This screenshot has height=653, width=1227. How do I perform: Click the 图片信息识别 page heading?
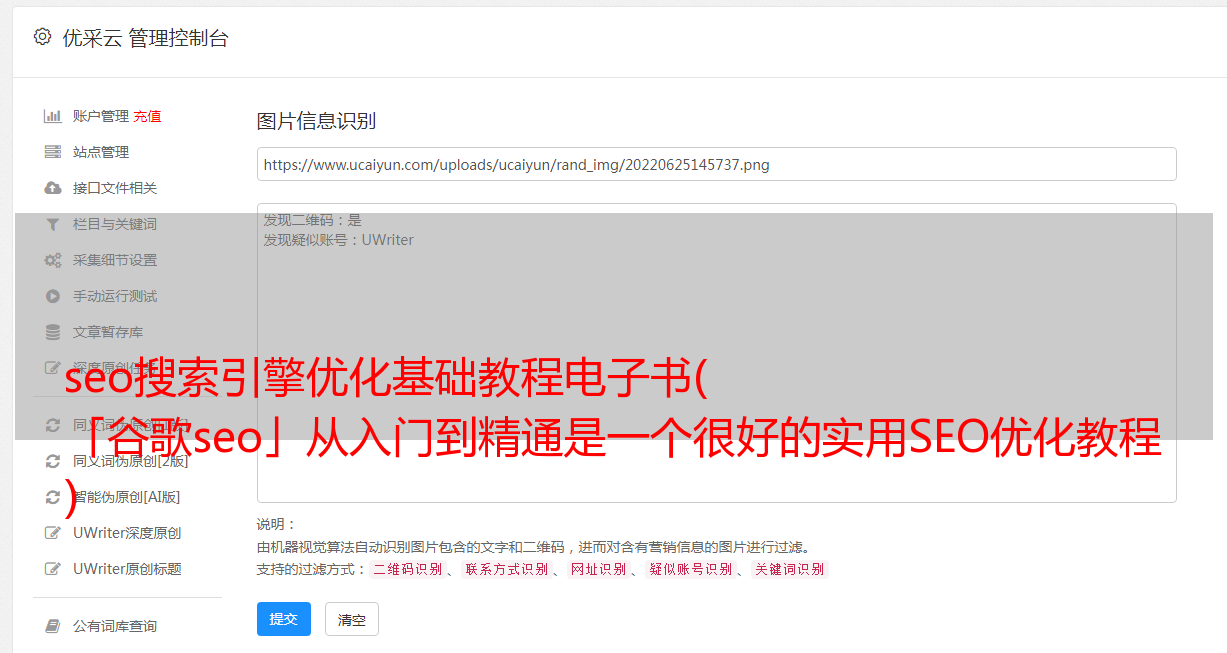[x=316, y=121]
